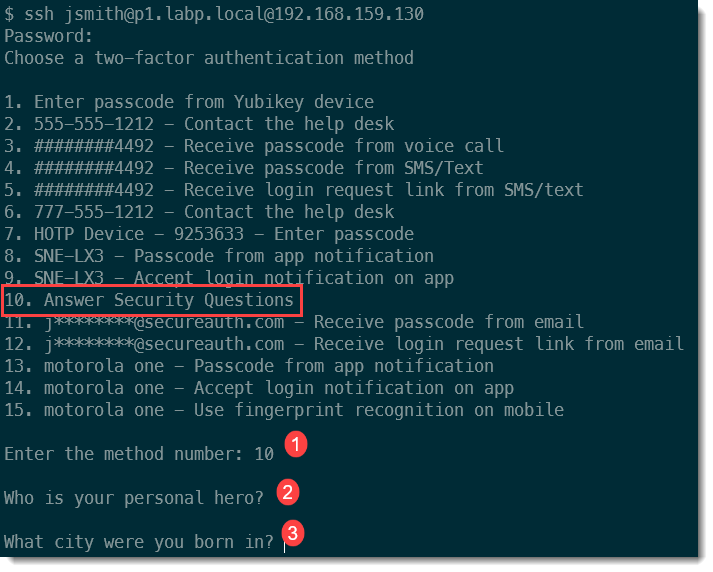Click the method number entry after the prompt
This screenshot has width=713, height=572.
coord(263,454)
